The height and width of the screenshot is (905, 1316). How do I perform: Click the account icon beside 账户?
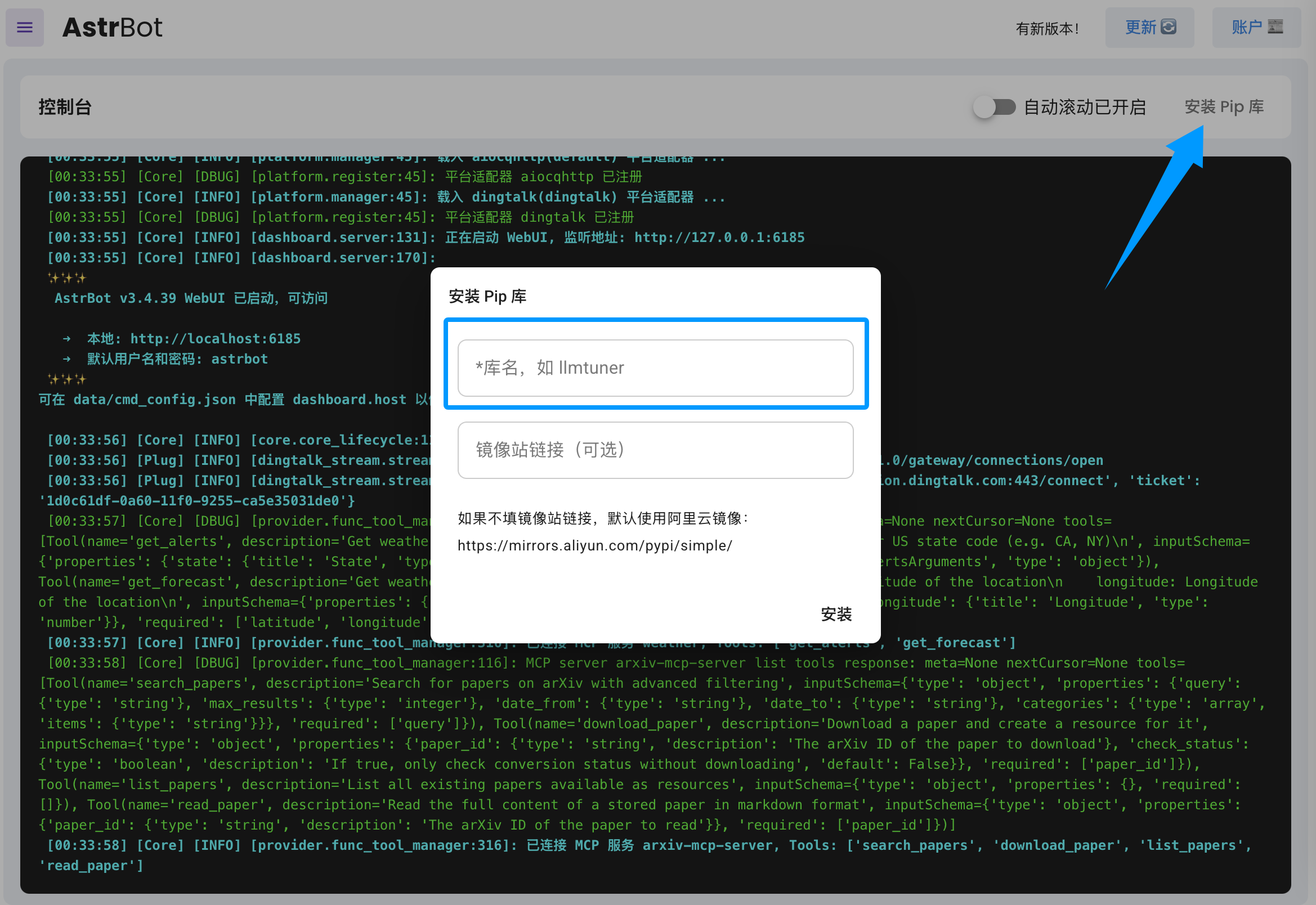(x=1274, y=26)
